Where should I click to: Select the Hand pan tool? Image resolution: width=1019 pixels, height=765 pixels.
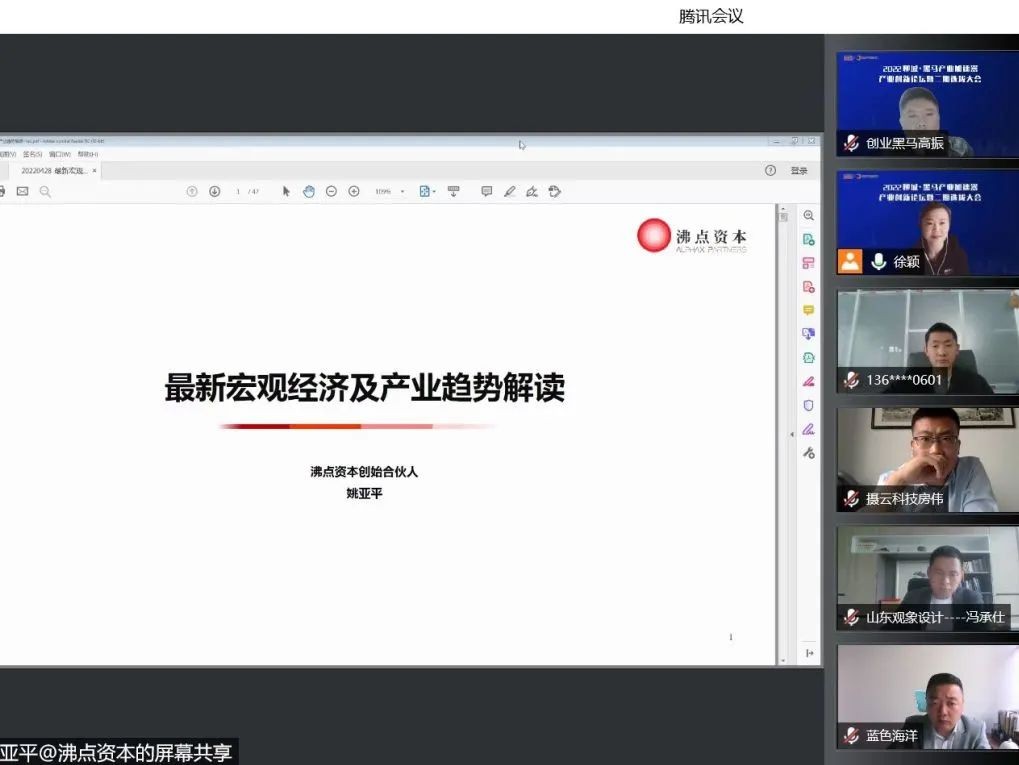(x=309, y=191)
